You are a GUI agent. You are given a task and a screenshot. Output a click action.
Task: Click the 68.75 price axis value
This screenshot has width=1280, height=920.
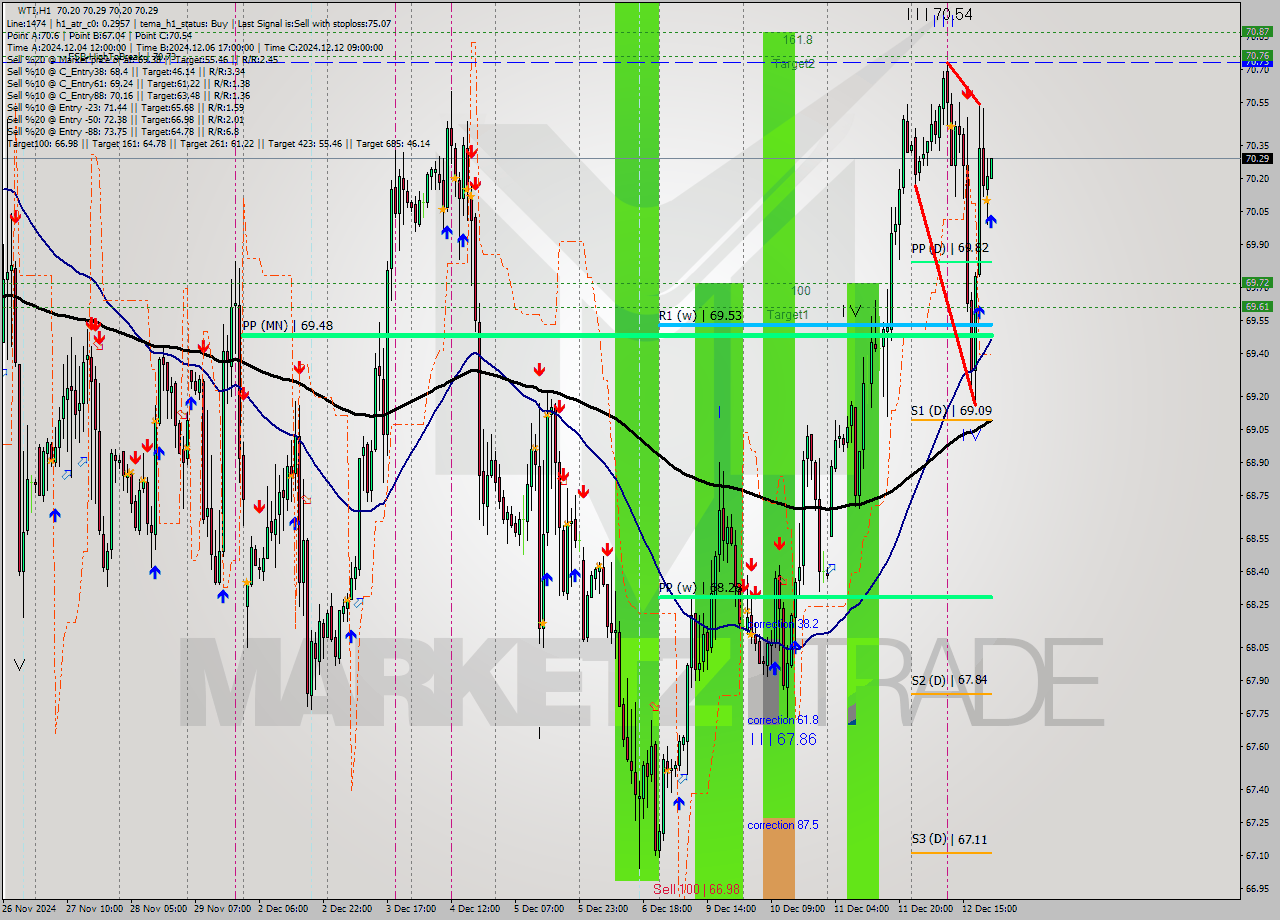(1257, 495)
